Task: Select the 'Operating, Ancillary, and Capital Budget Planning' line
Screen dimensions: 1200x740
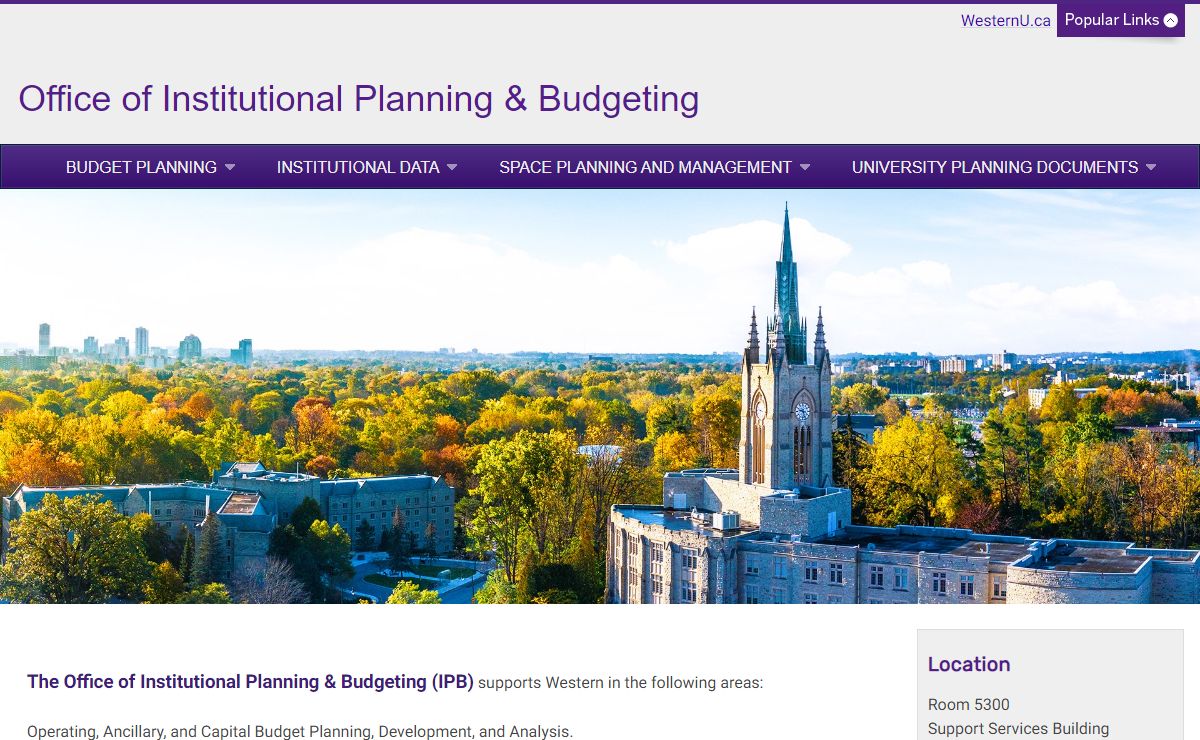Action: tap(300, 731)
